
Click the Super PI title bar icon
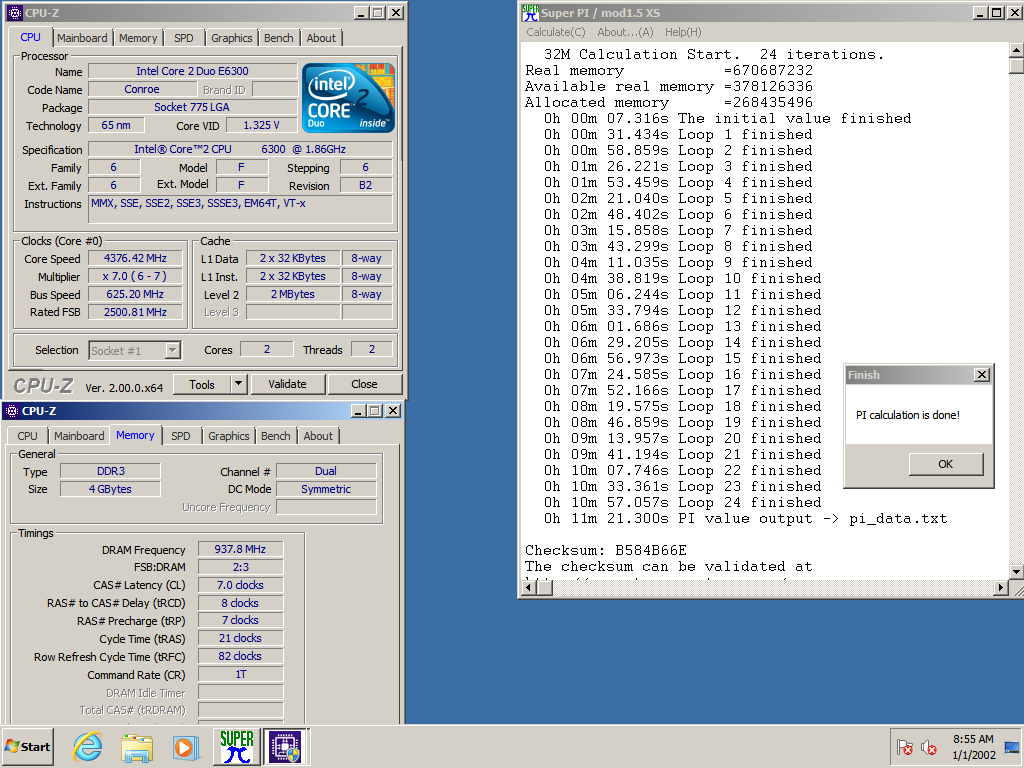click(530, 13)
